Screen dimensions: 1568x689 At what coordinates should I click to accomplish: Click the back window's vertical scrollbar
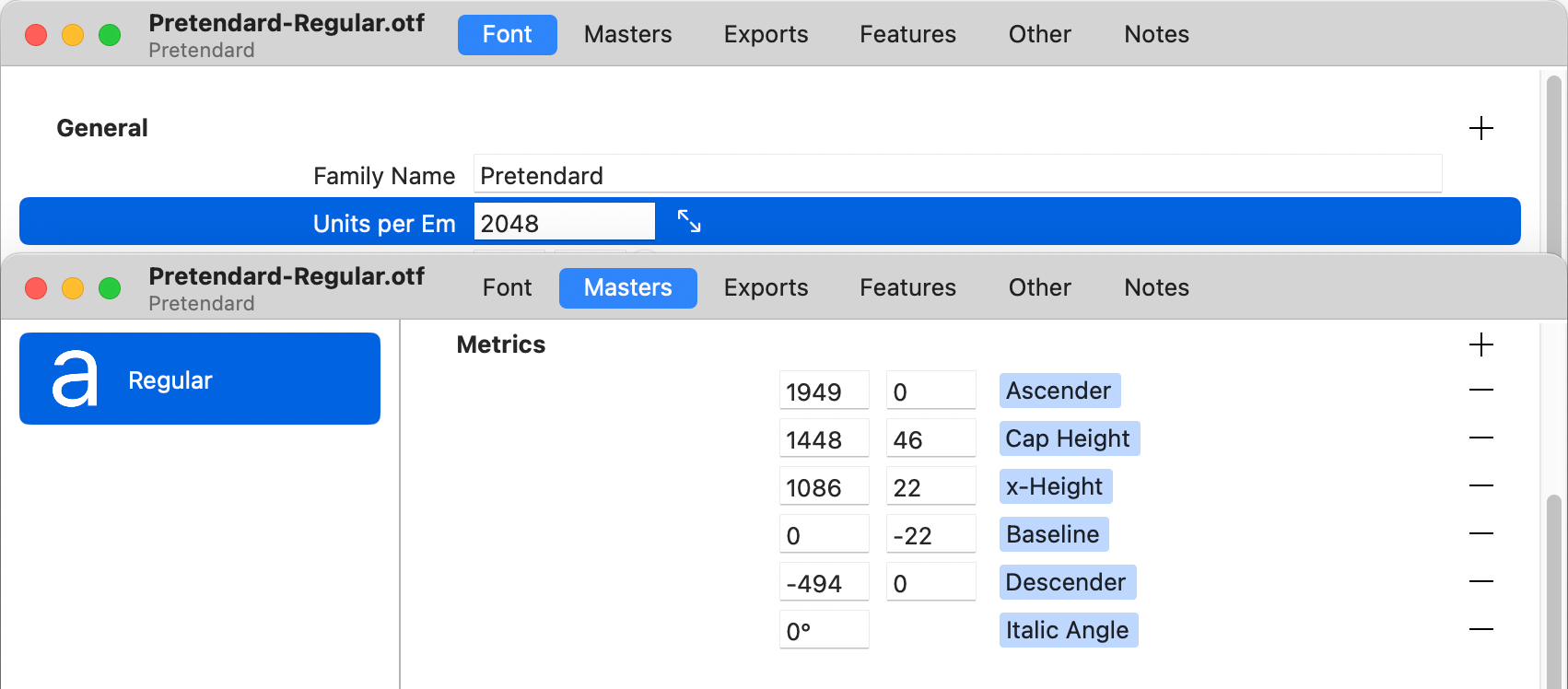[1554, 164]
